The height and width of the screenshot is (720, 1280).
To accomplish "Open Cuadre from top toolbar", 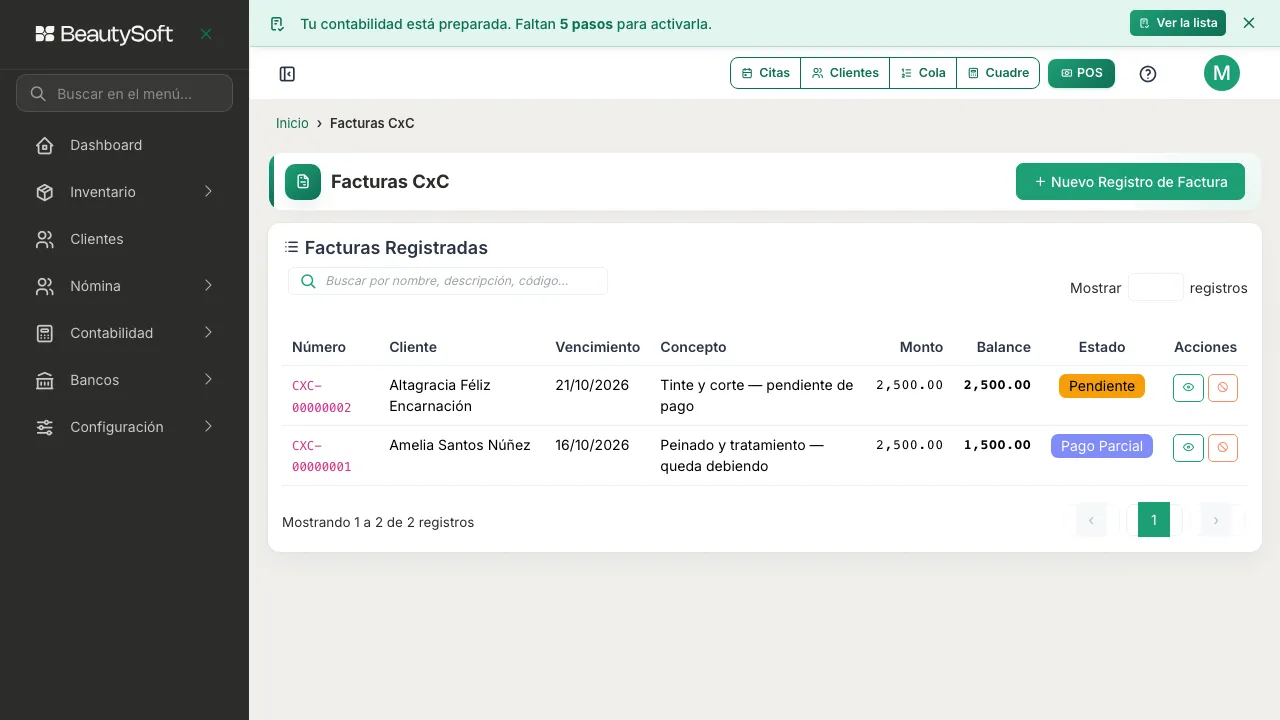I will 998,73.
